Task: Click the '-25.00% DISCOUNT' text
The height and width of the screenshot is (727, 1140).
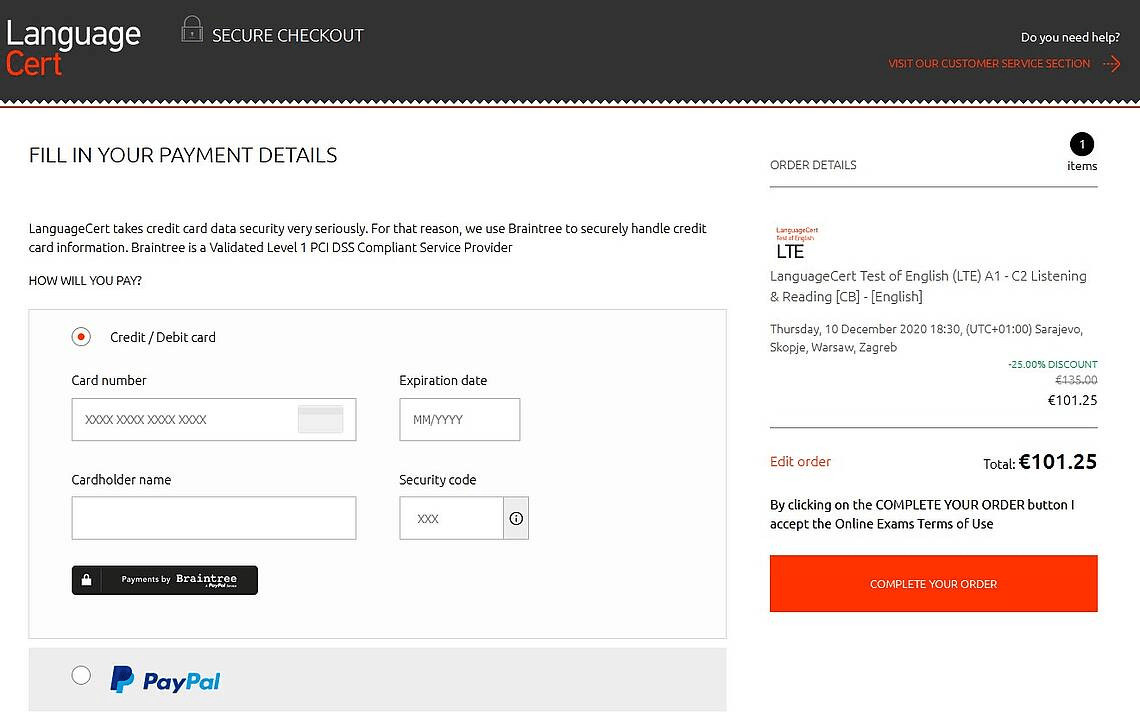Action: 1053,364
